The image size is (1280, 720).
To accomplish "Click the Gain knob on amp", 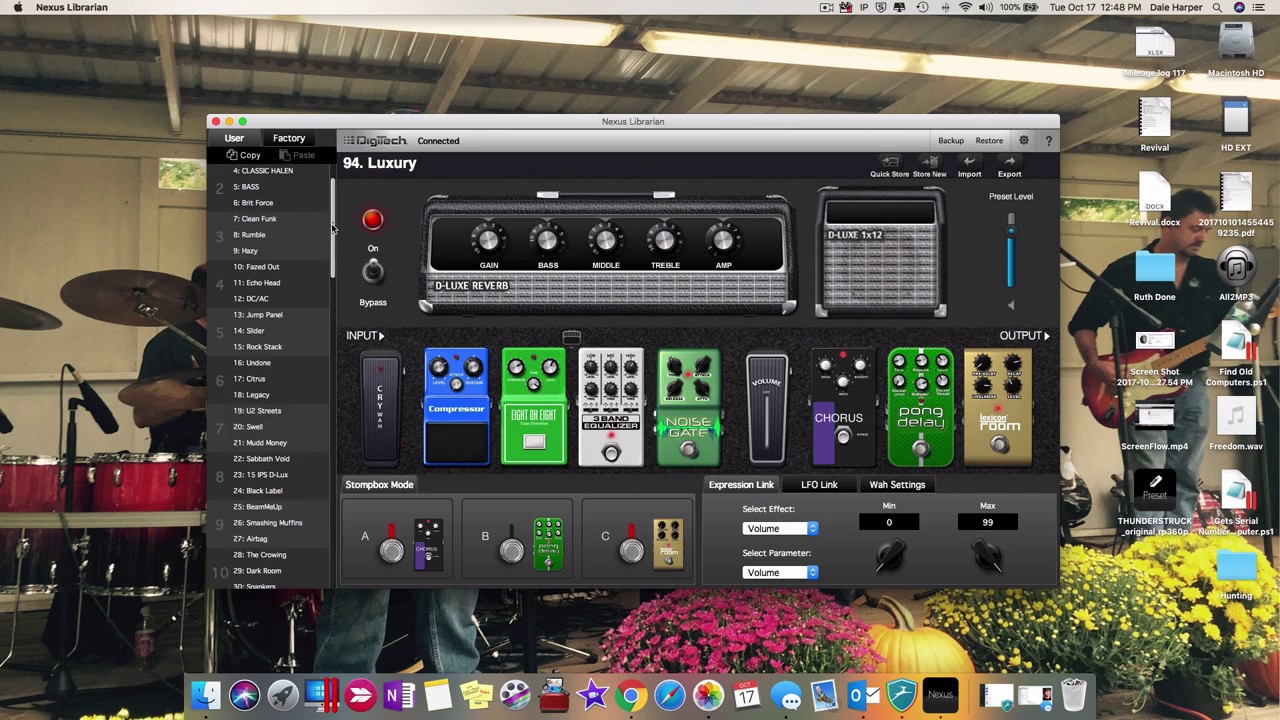I will coord(488,240).
